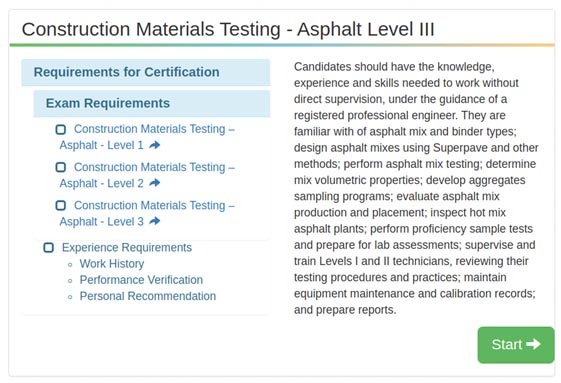Open the Experience Requirements item
Viewport: 561px width, 383px height.
127,247
